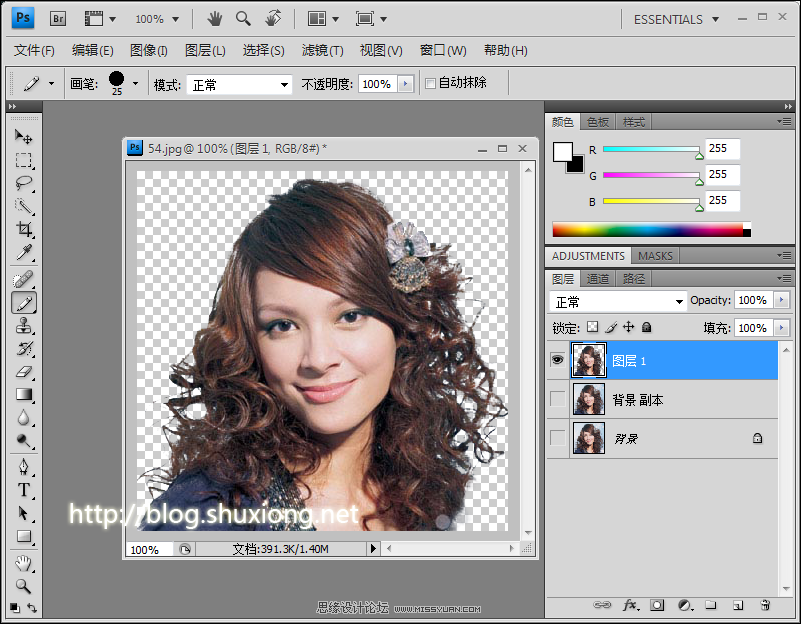Select the Hand tool in toolbox
This screenshot has height=624, width=801.
tap(23, 563)
